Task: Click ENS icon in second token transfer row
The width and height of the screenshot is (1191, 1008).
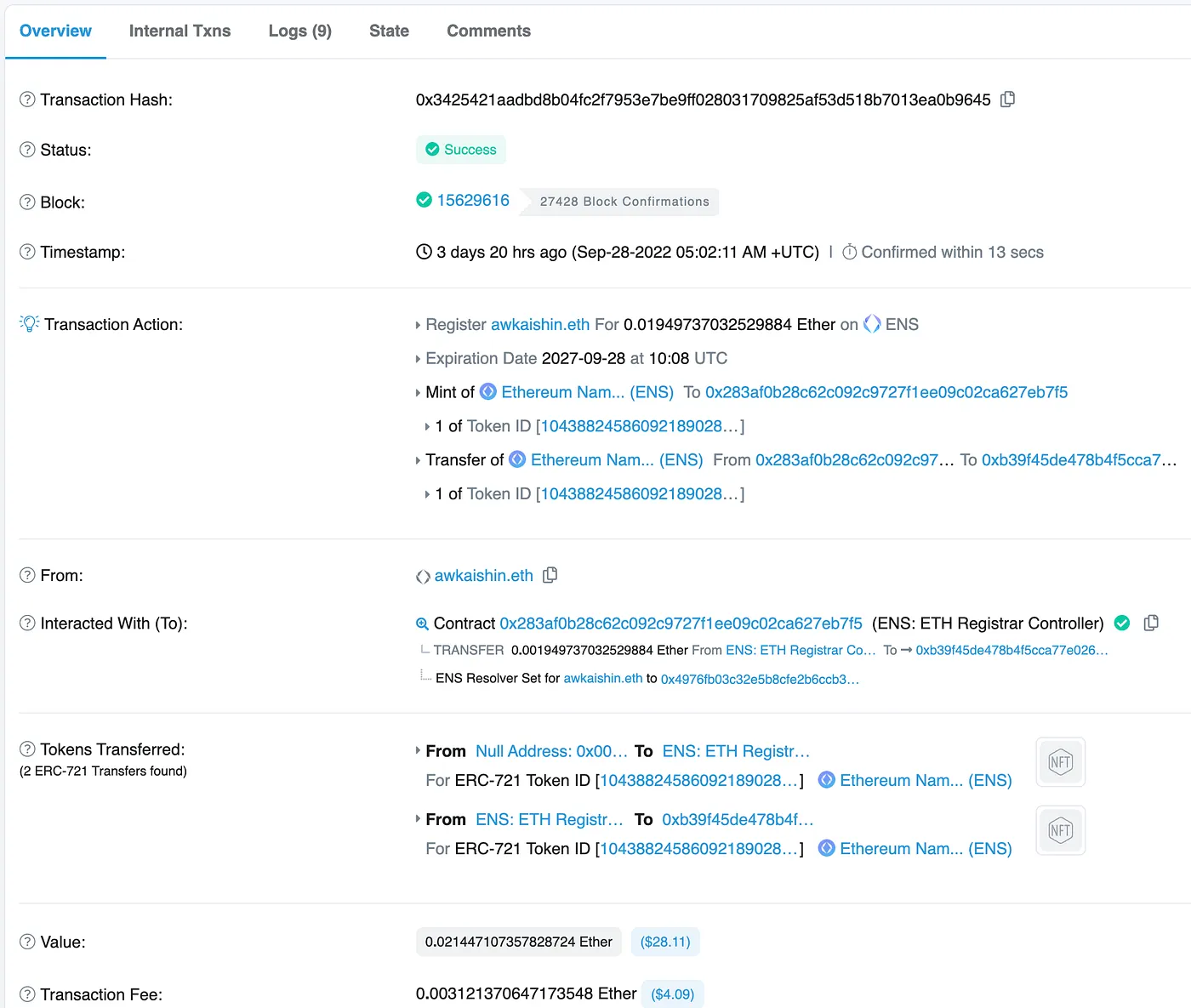Action: click(x=826, y=848)
